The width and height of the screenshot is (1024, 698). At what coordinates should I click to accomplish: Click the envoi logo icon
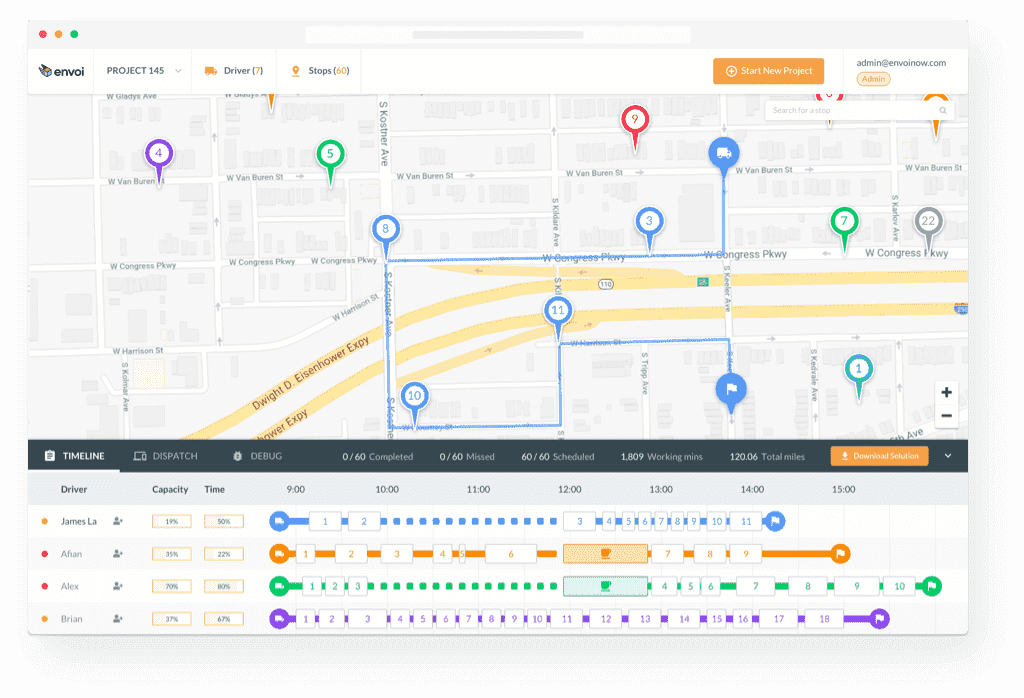pos(46,71)
